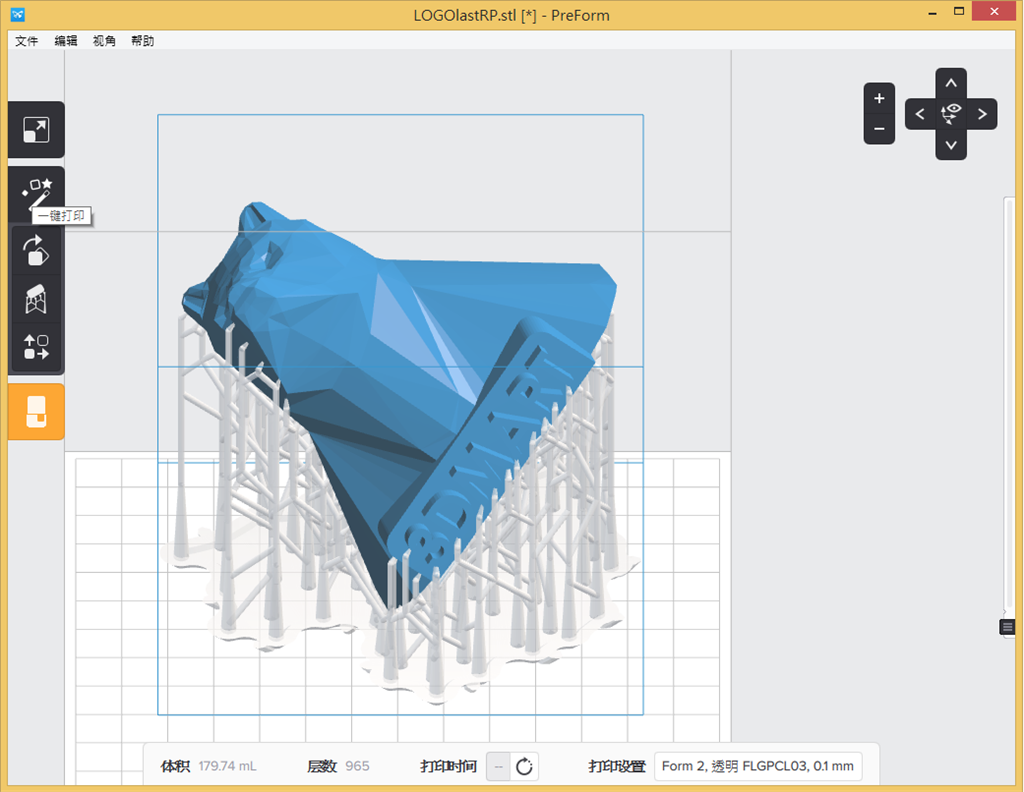Select the size/scale tool

pyautogui.click(x=36, y=129)
